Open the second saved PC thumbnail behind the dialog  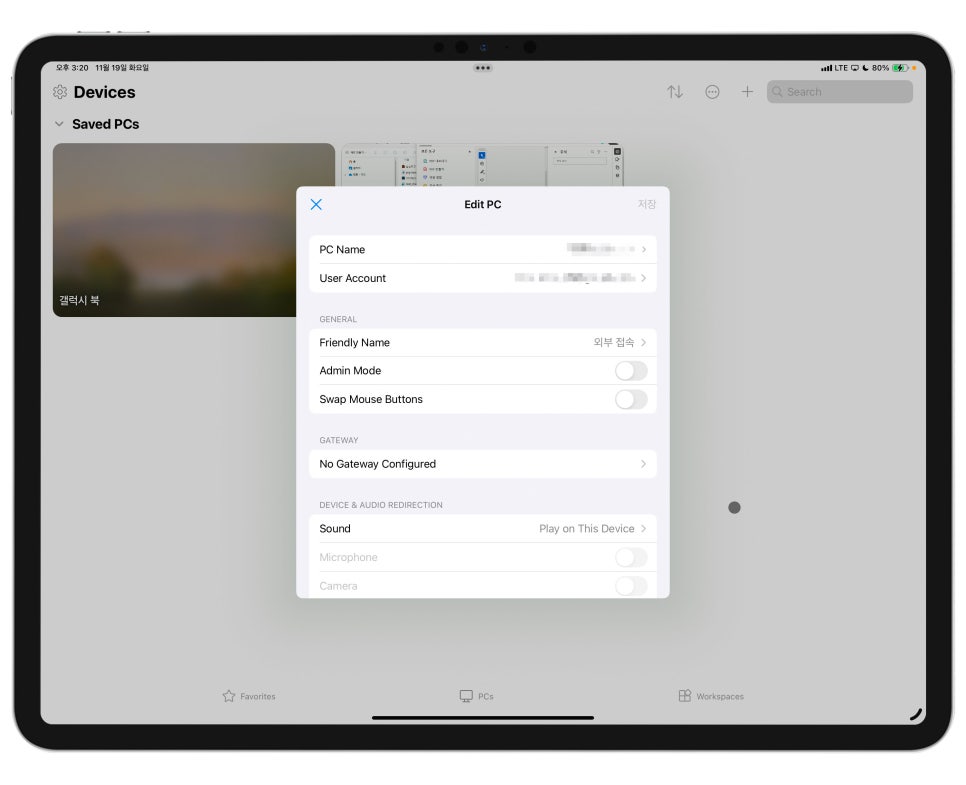click(482, 165)
